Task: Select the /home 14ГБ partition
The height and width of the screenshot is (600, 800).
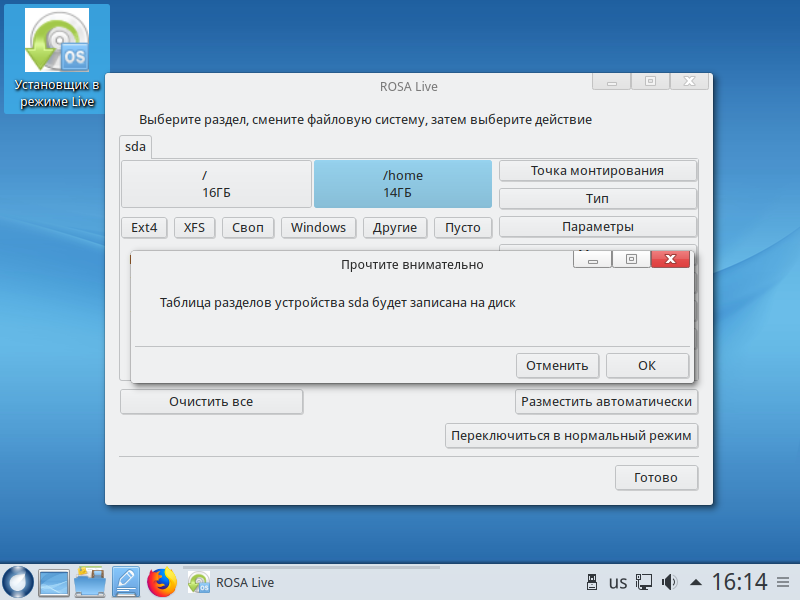Action: 403,183
